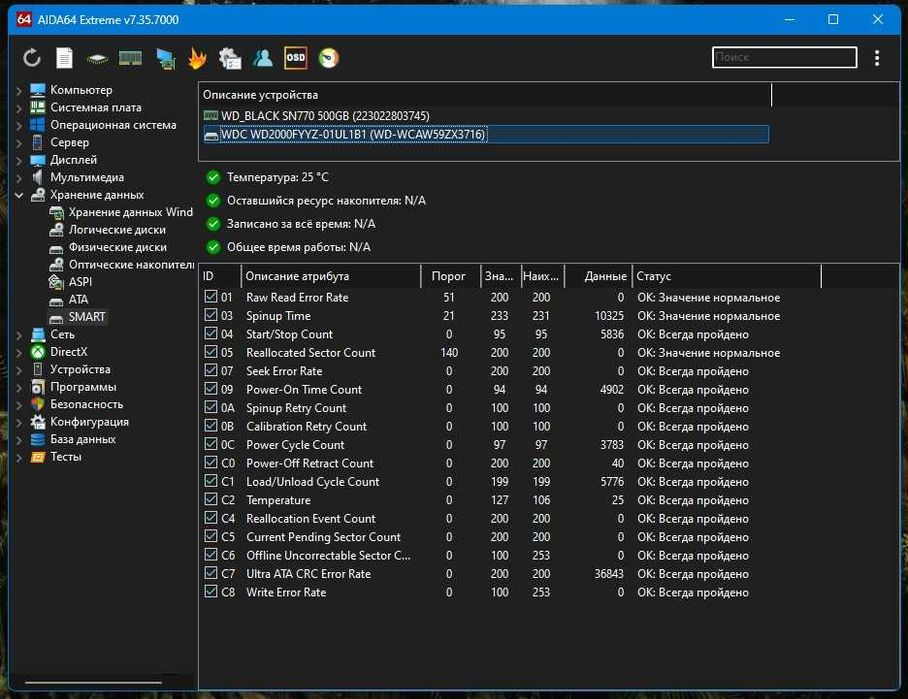Screen dimensions: 908x699
Task: Uncheck the Seek Error Rate checkbox
Action: point(211,371)
